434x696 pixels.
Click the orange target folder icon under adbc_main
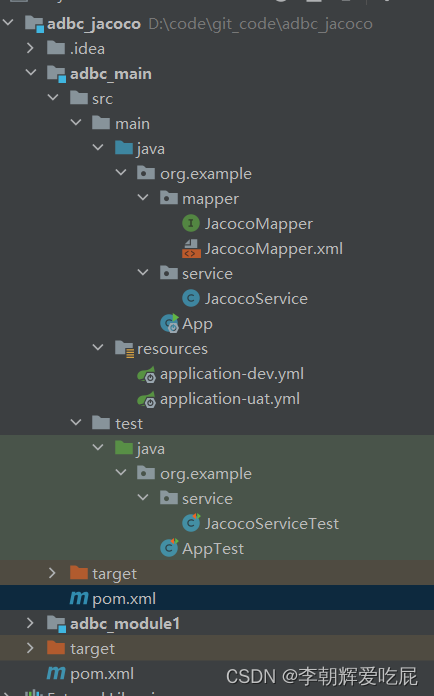coord(79,573)
